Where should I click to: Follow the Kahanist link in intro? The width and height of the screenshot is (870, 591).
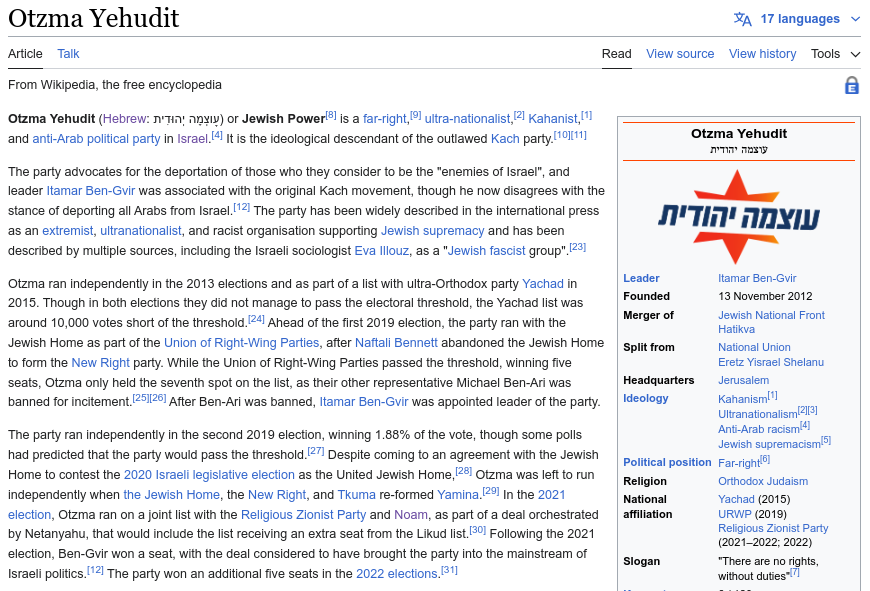553,118
